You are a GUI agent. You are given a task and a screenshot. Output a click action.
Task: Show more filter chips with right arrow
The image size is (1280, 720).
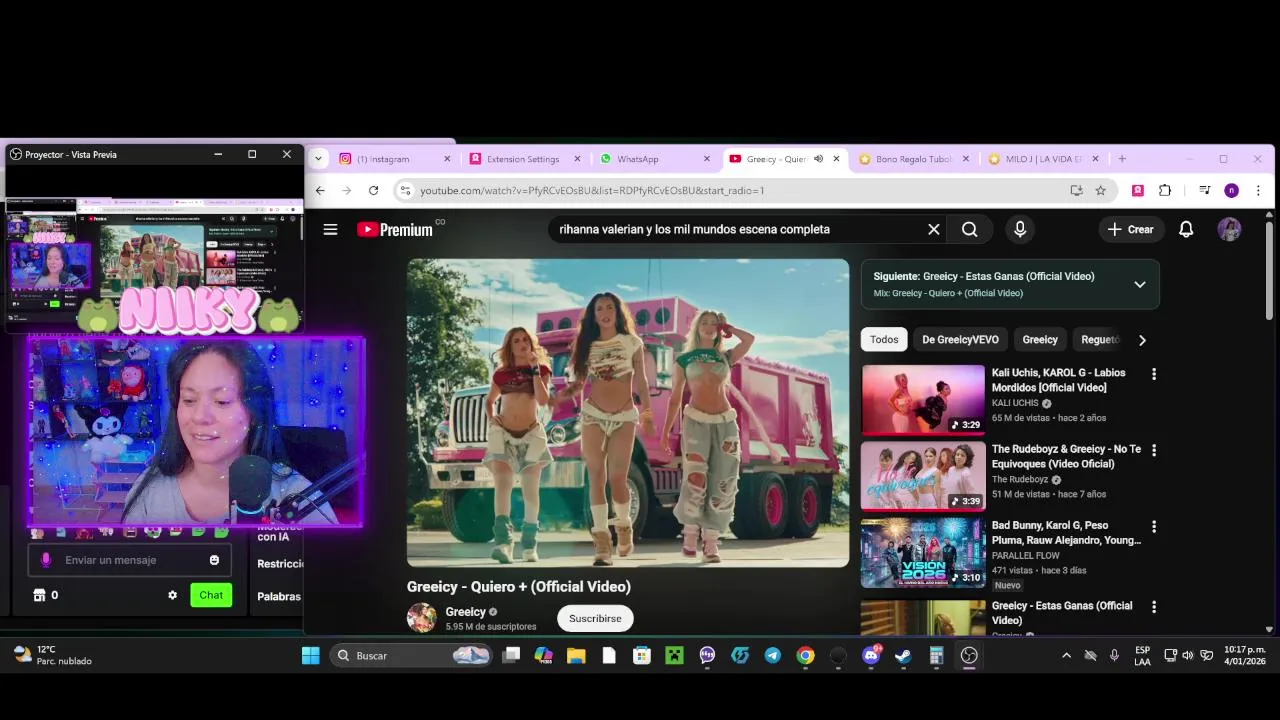[x=1142, y=340]
